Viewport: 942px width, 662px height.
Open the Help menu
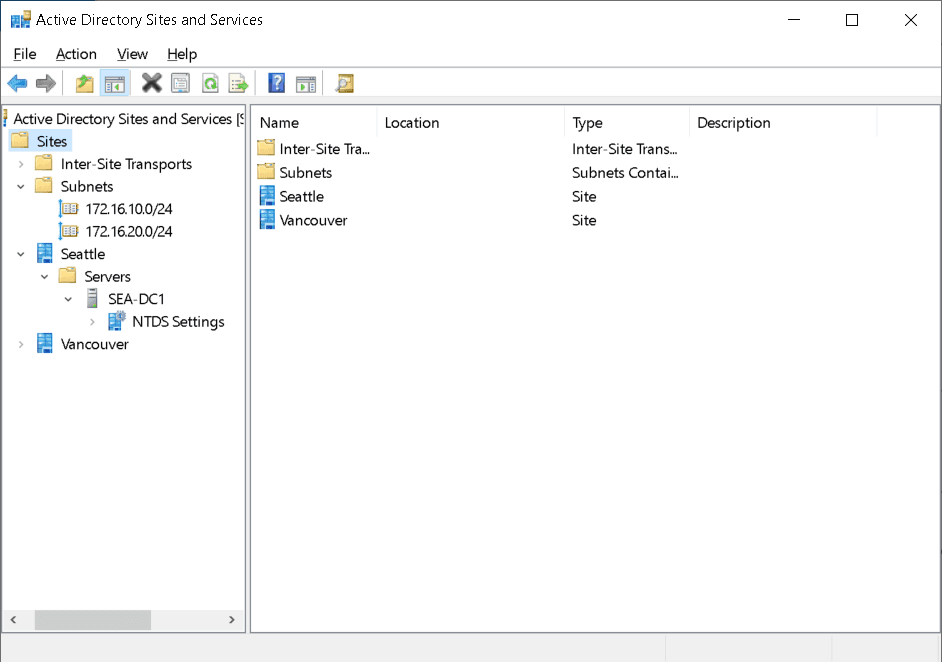[182, 54]
